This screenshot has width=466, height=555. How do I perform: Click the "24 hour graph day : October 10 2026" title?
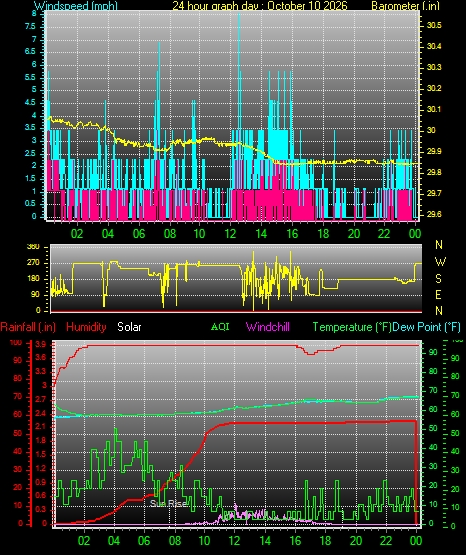pos(260,6)
